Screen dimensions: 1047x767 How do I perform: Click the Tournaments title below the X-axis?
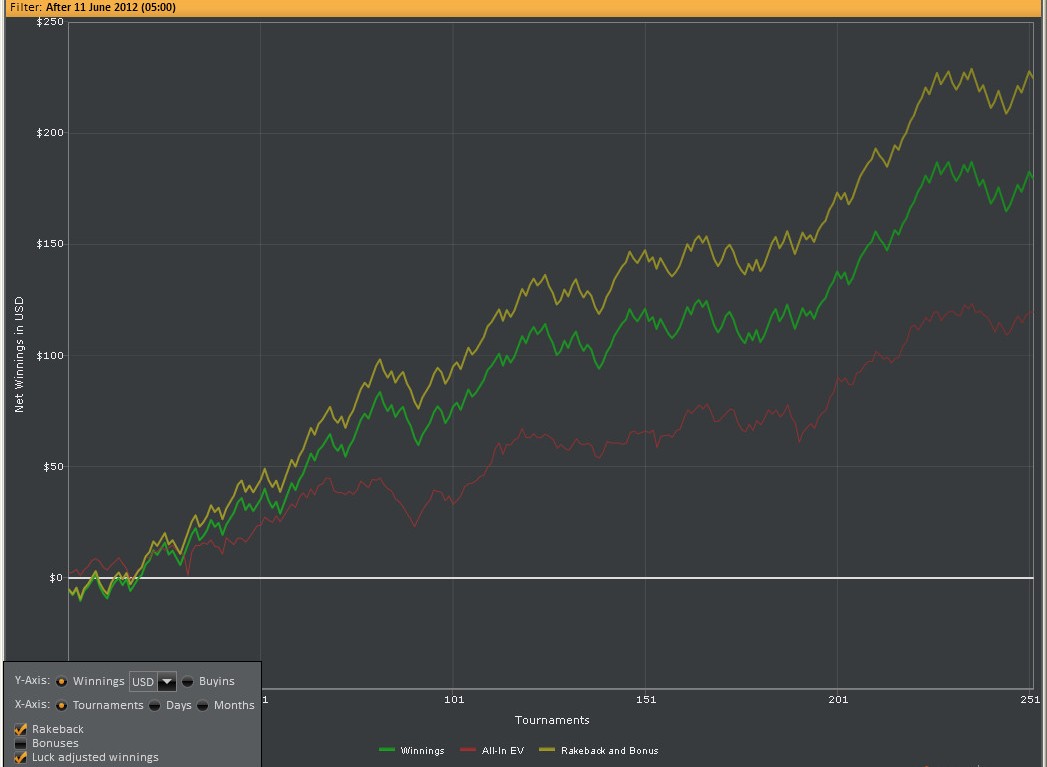(552, 720)
